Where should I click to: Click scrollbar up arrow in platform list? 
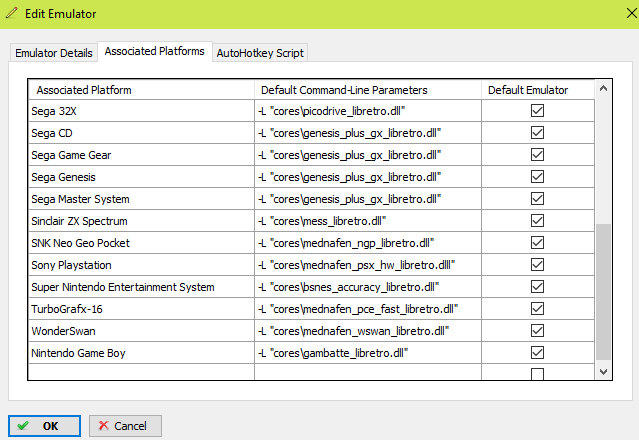pyautogui.click(x=603, y=89)
